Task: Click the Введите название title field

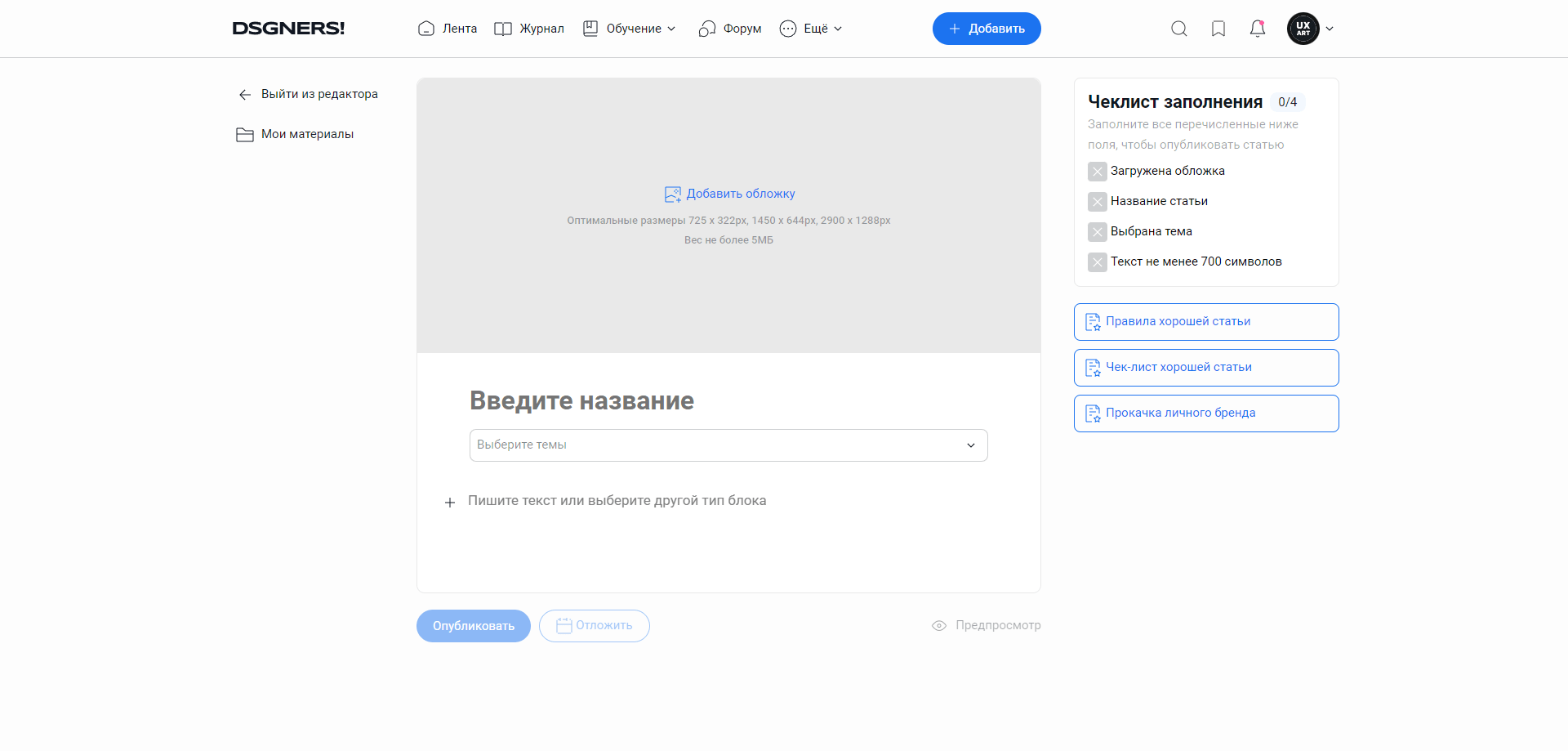Action: pos(581,400)
